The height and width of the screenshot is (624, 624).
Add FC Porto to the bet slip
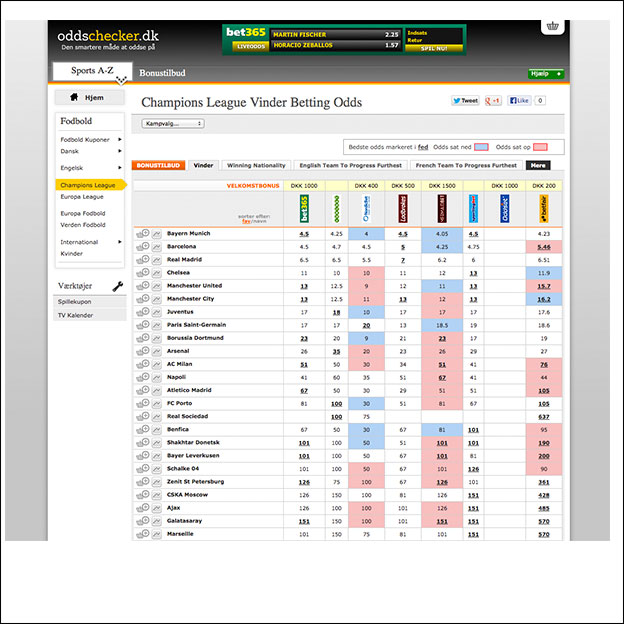143,404
